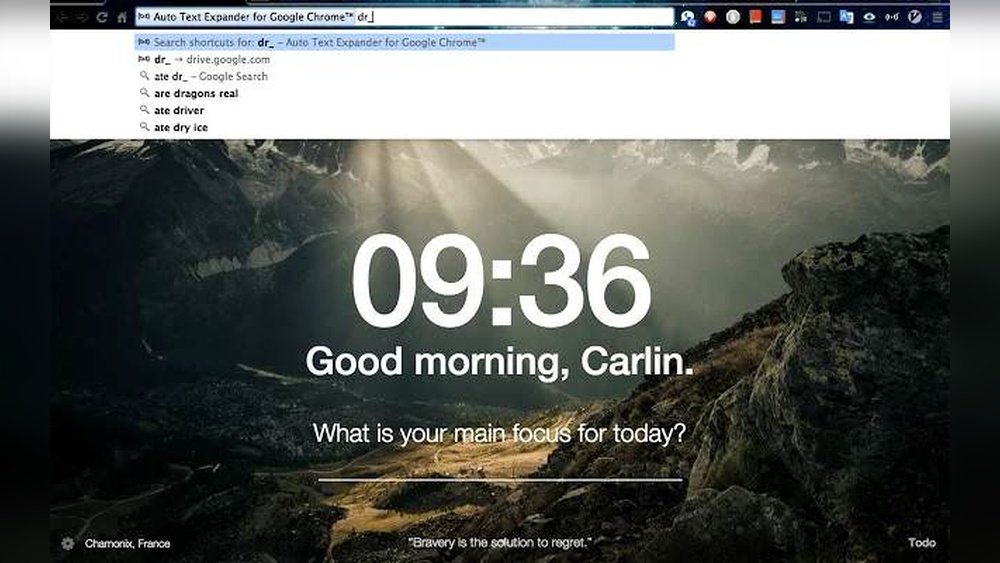Go to the home page icon
Image resolution: width=1000 pixels, height=563 pixels.
[x=122, y=17]
